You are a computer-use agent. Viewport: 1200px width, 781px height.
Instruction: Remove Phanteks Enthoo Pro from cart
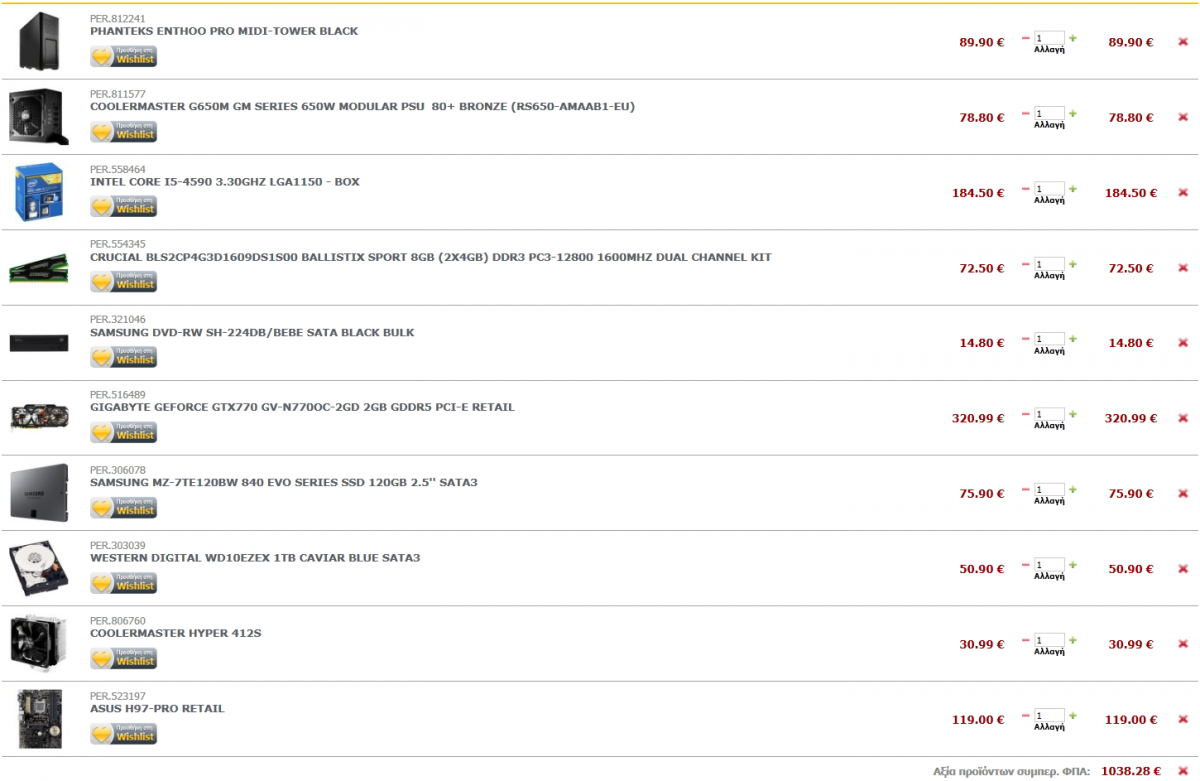[1183, 42]
